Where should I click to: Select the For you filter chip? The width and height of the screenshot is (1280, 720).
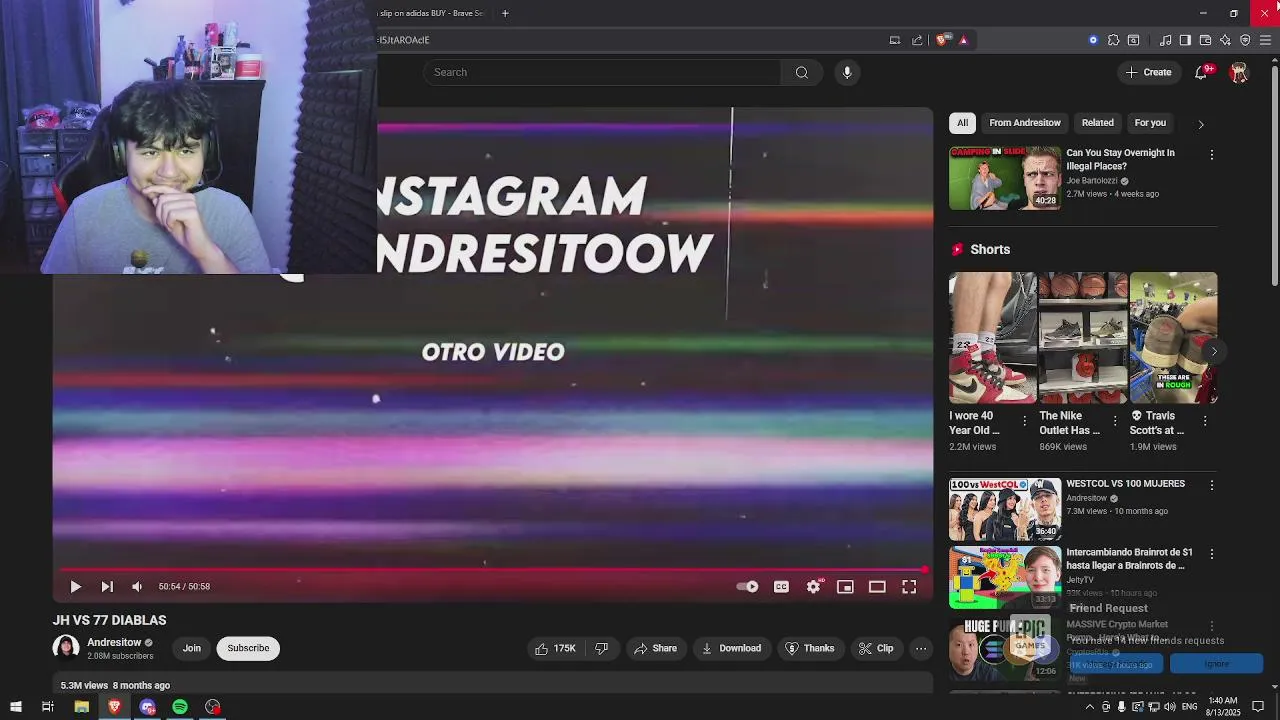(1150, 123)
